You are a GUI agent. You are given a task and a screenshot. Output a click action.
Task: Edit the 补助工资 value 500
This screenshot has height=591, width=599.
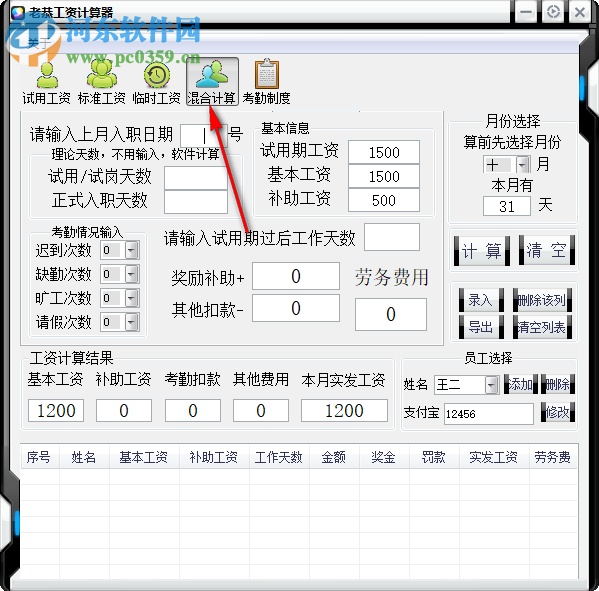tap(384, 200)
